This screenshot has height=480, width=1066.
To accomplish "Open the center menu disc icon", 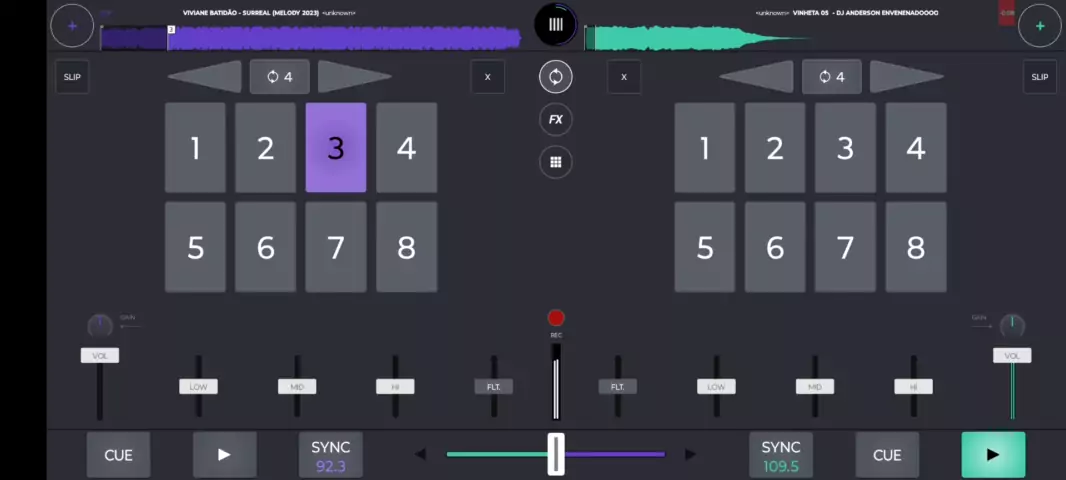I will tap(556, 25).
